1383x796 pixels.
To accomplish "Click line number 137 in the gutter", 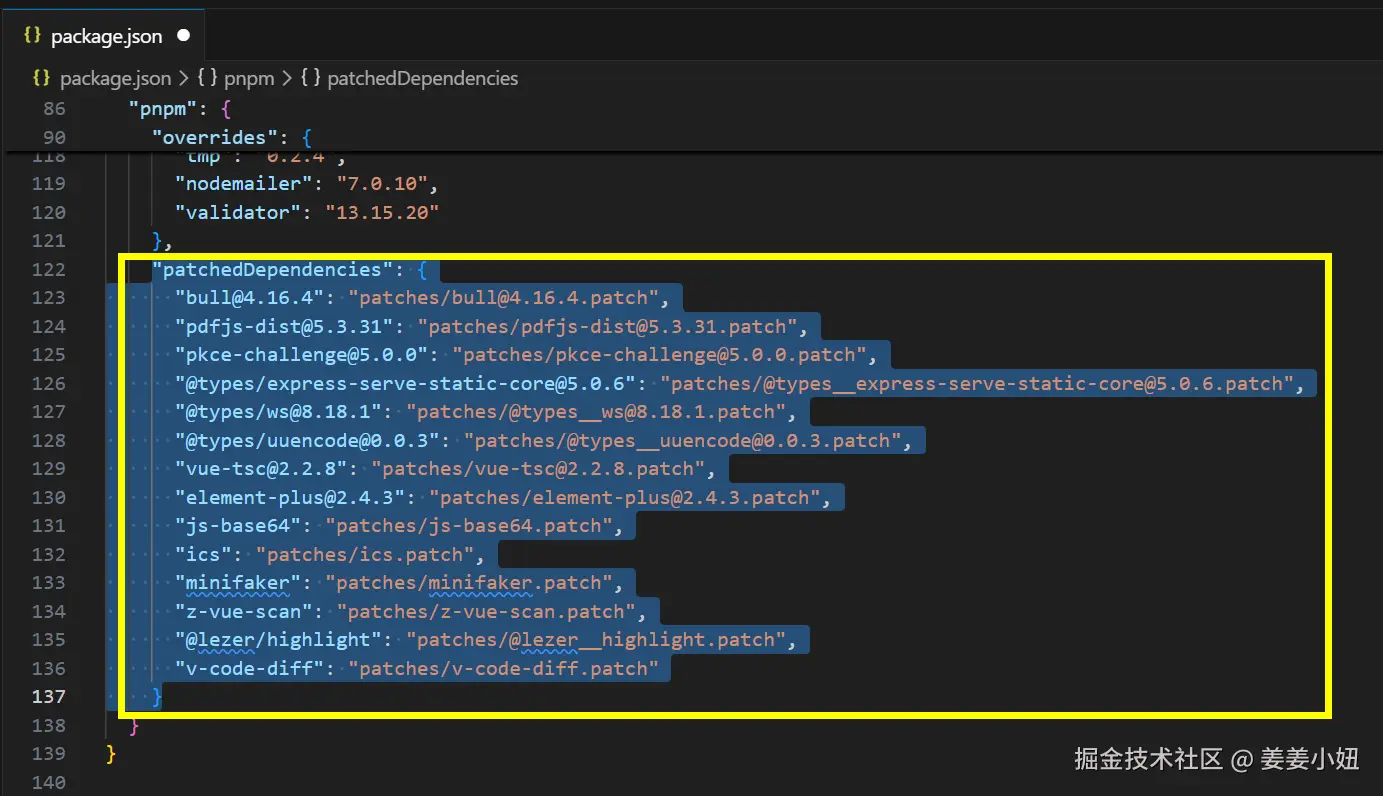I will 48,696.
